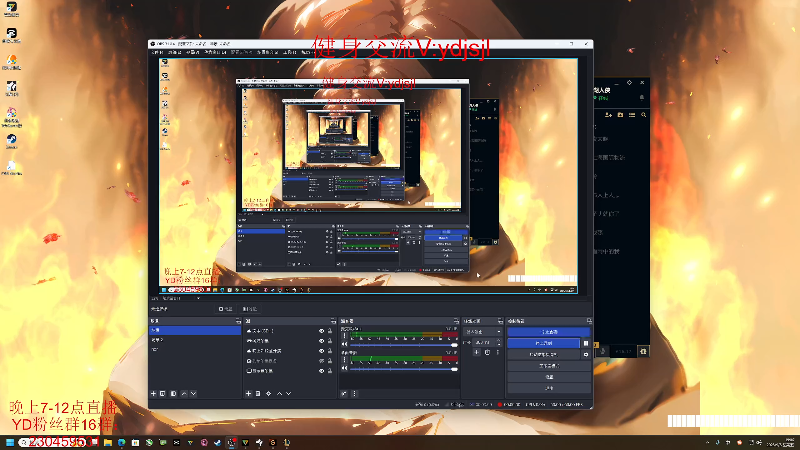
Task: Click search magnifier in right chat window
Action: [x=643, y=115]
